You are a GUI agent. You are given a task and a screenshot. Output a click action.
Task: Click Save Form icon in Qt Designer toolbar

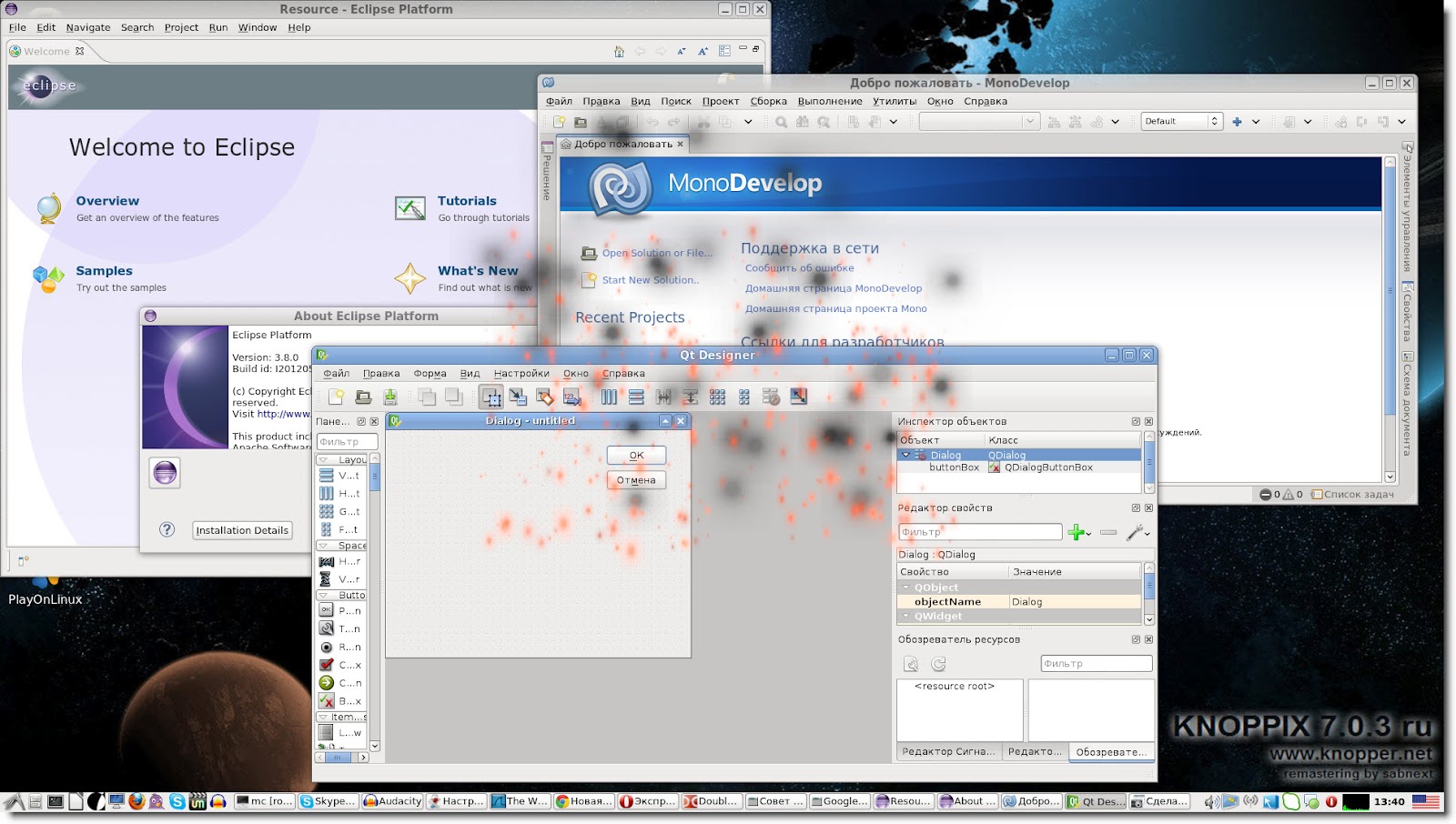click(x=390, y=397)
